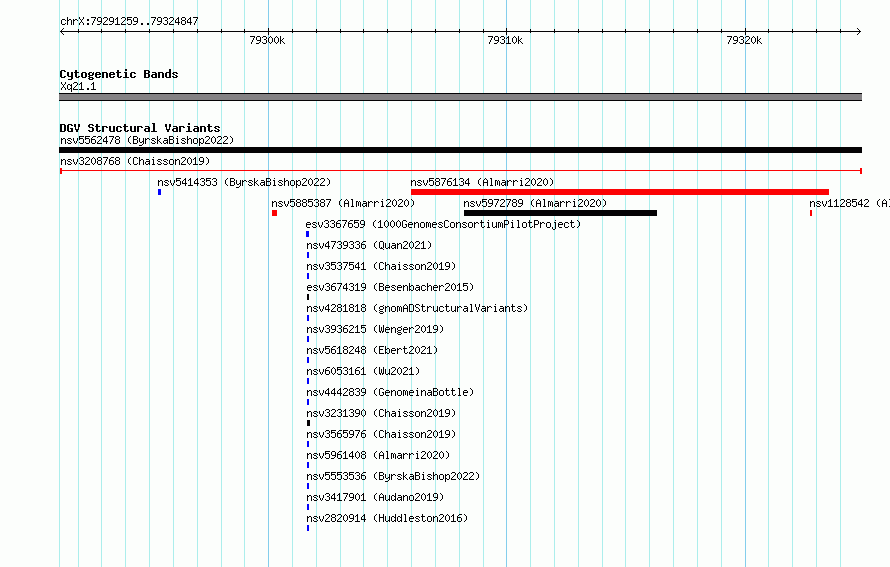Select nsv2820914 (Huddleston2016) entry
This screenshot has height=567, width=890.
387,518
